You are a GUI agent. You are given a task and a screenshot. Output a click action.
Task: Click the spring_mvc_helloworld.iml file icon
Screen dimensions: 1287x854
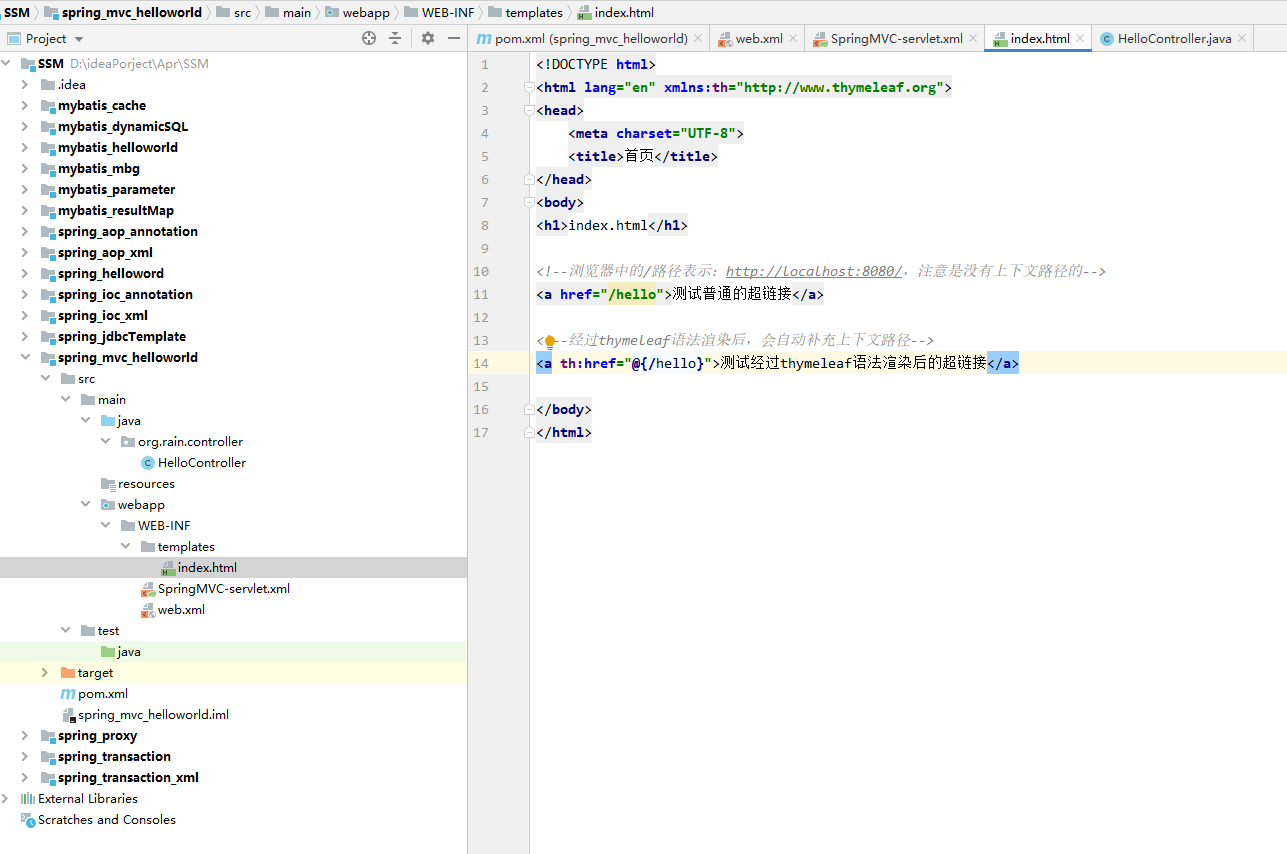click(x=68, y=715)
